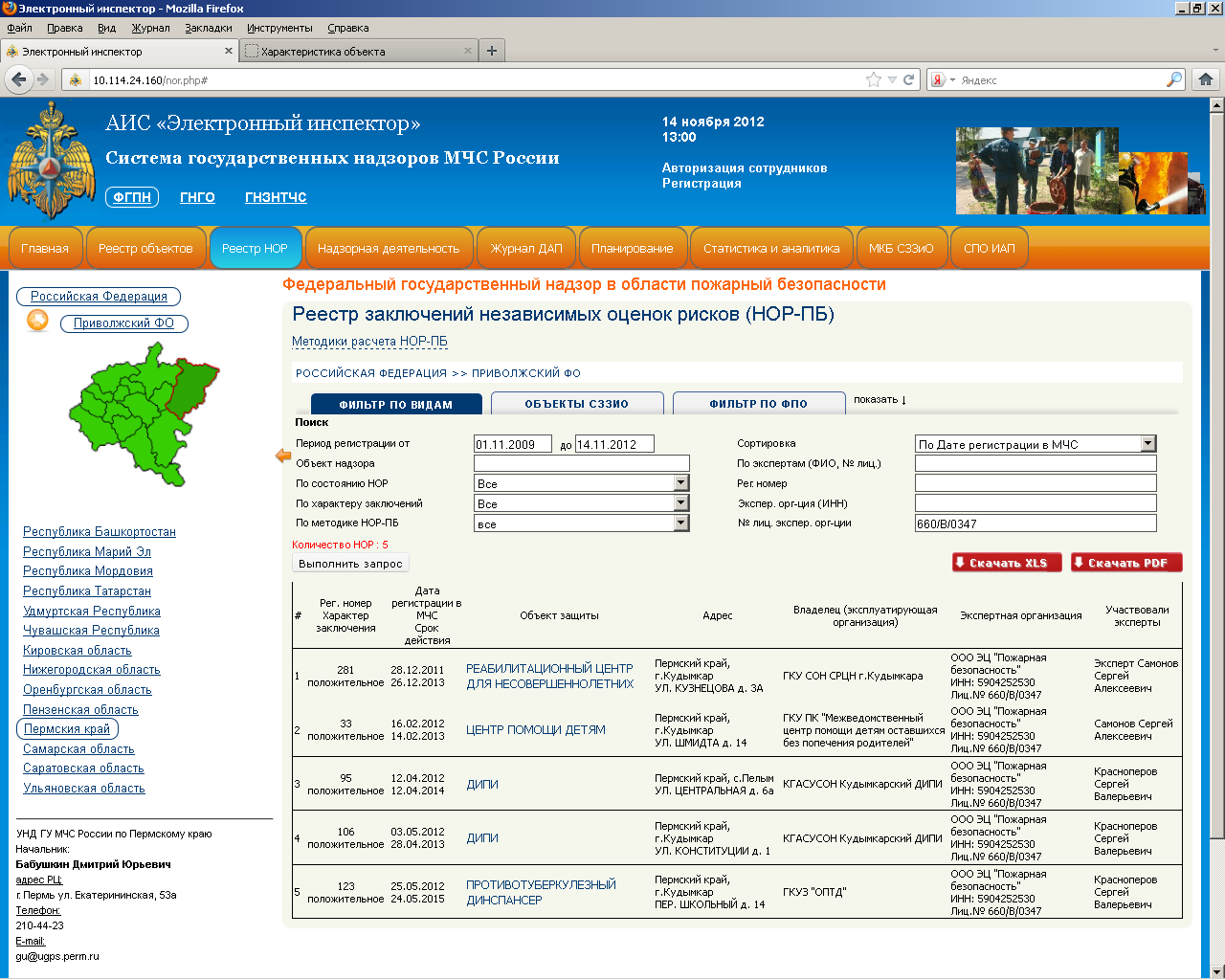Open the Правка menu
1225x980 pixels.
point(65,28)
